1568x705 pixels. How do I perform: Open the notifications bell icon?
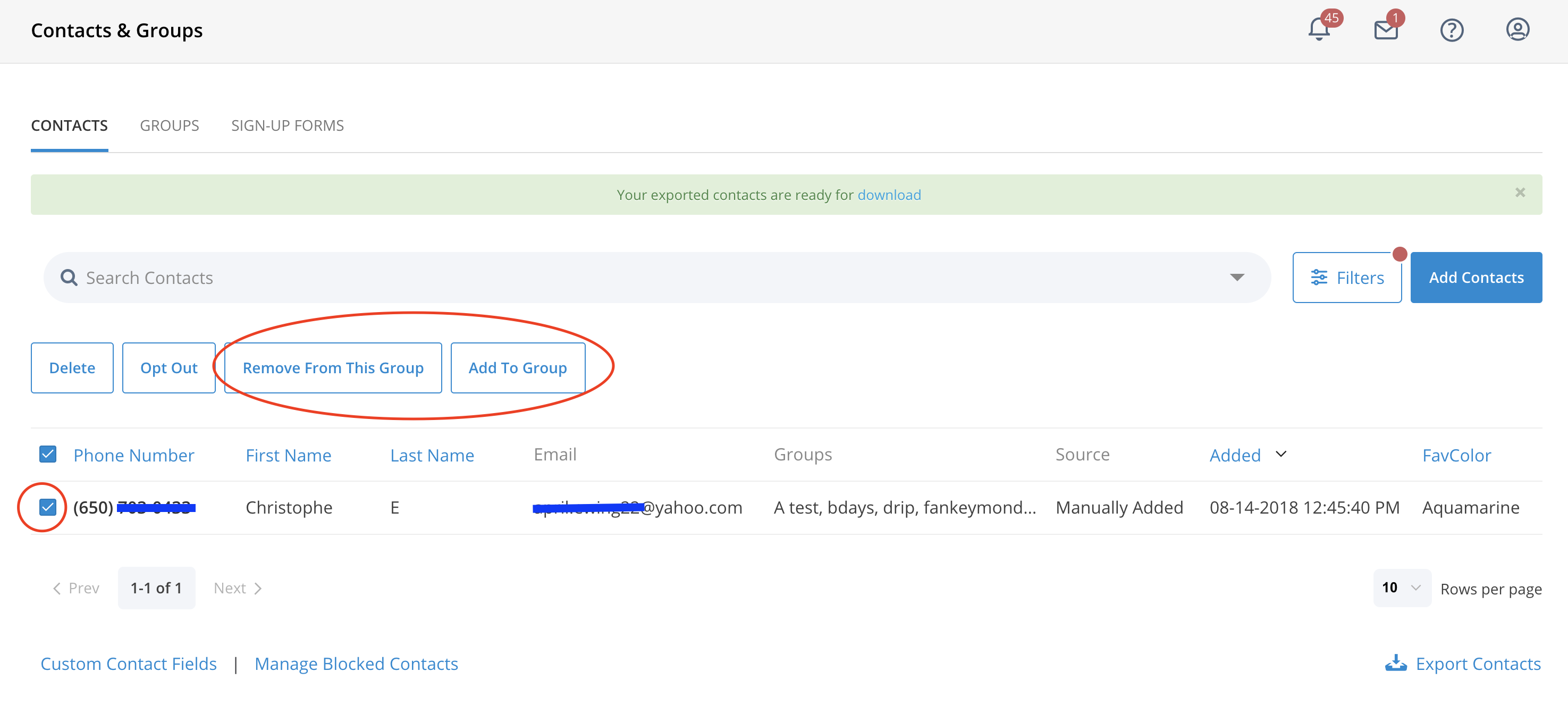(x=1318, y=30)
